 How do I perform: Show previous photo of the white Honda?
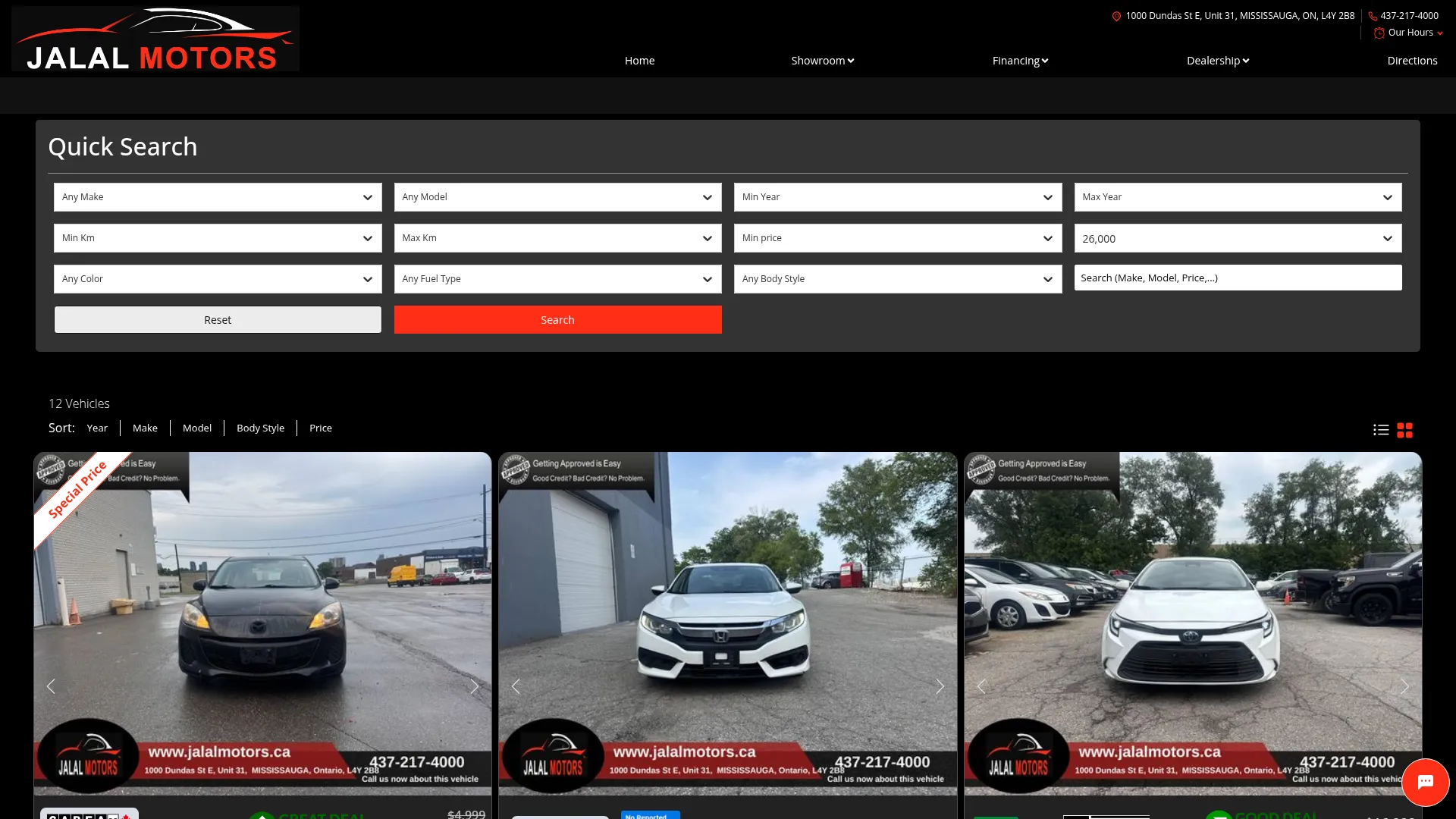[x=516, y=686]
